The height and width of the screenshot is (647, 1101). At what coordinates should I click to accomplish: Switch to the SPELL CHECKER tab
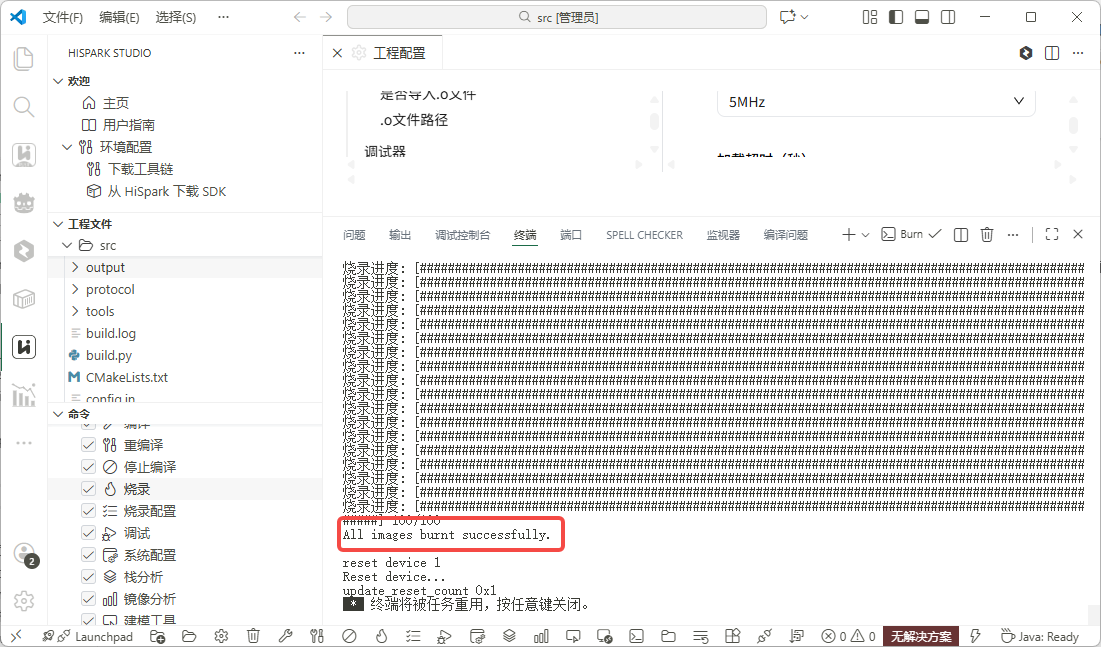point(644,235)
